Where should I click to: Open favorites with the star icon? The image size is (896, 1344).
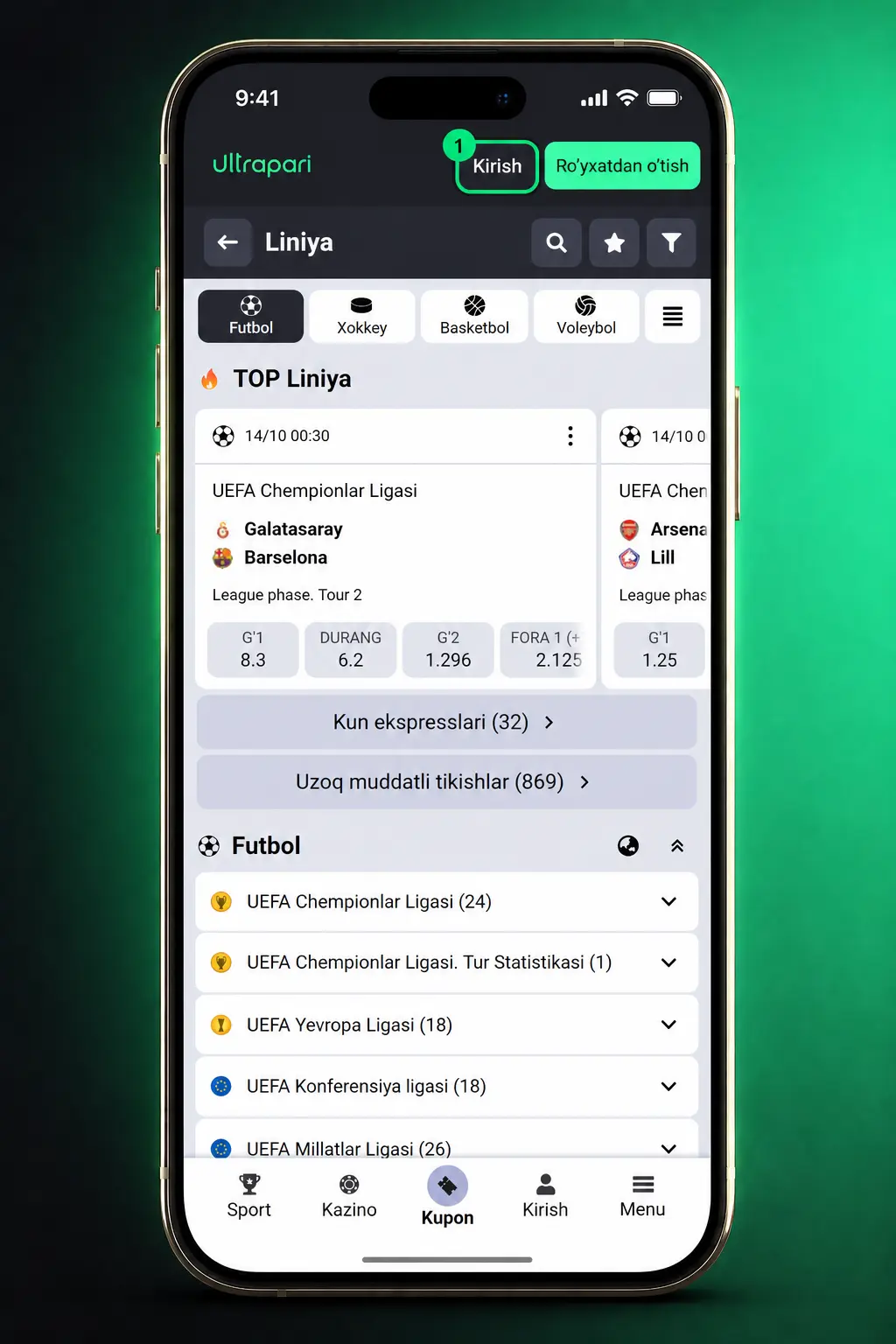pos(614,242)
